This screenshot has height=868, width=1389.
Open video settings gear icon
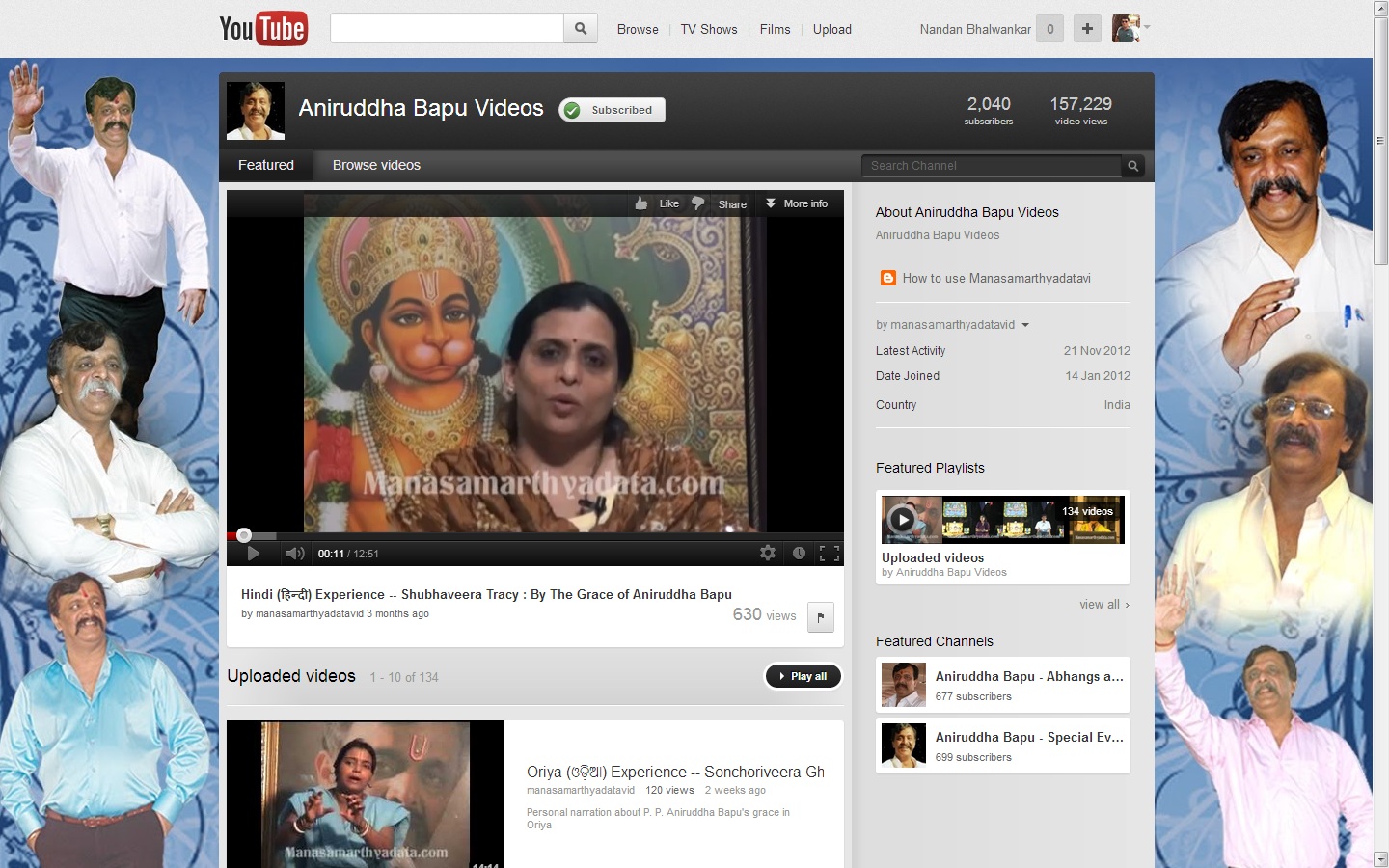[x=768, y=553]
